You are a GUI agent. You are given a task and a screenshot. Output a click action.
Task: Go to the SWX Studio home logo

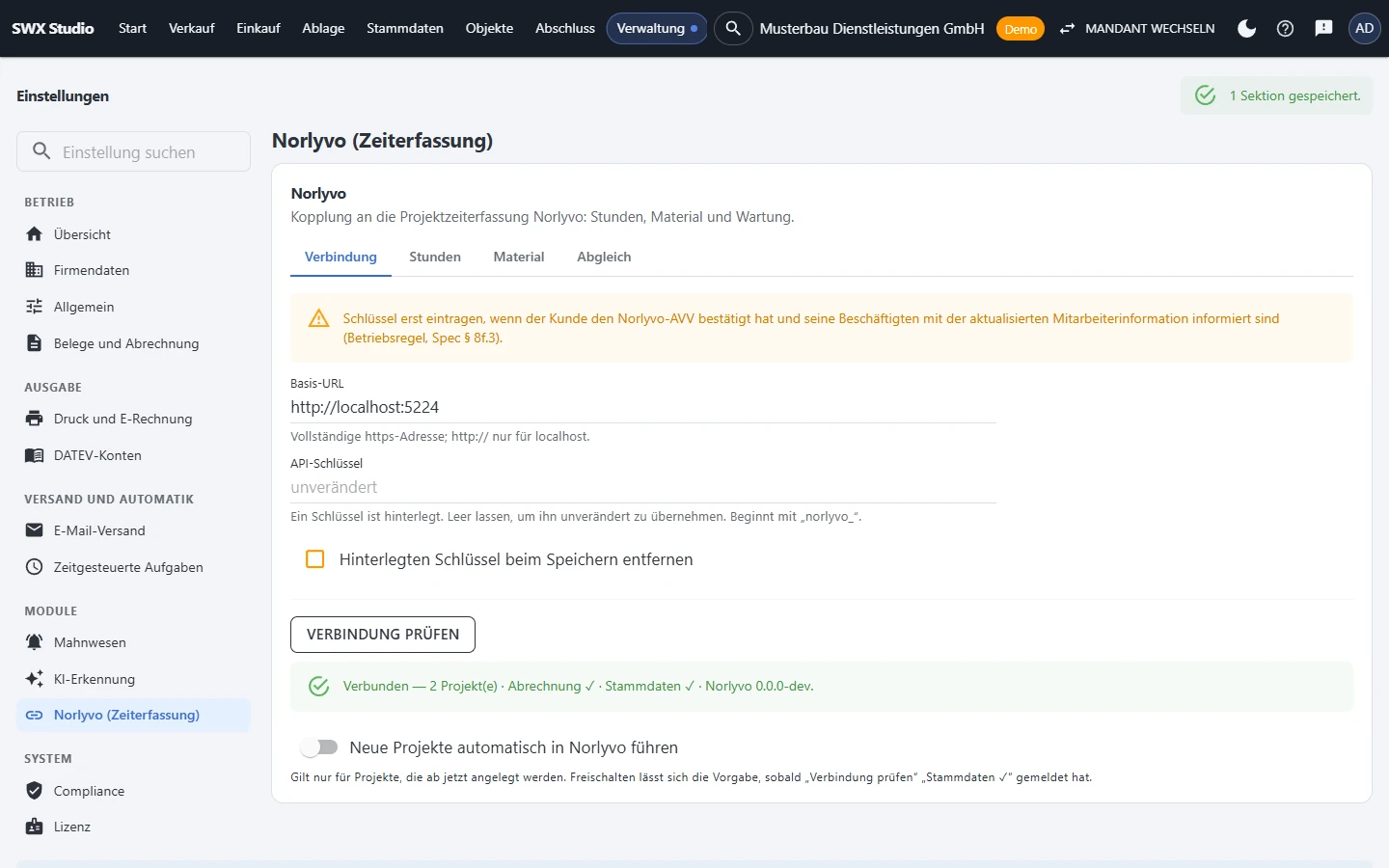coord(53,28)
